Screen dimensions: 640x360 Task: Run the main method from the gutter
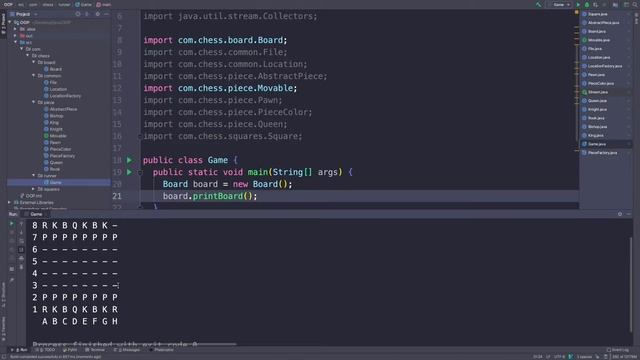[x=129, y=172]
